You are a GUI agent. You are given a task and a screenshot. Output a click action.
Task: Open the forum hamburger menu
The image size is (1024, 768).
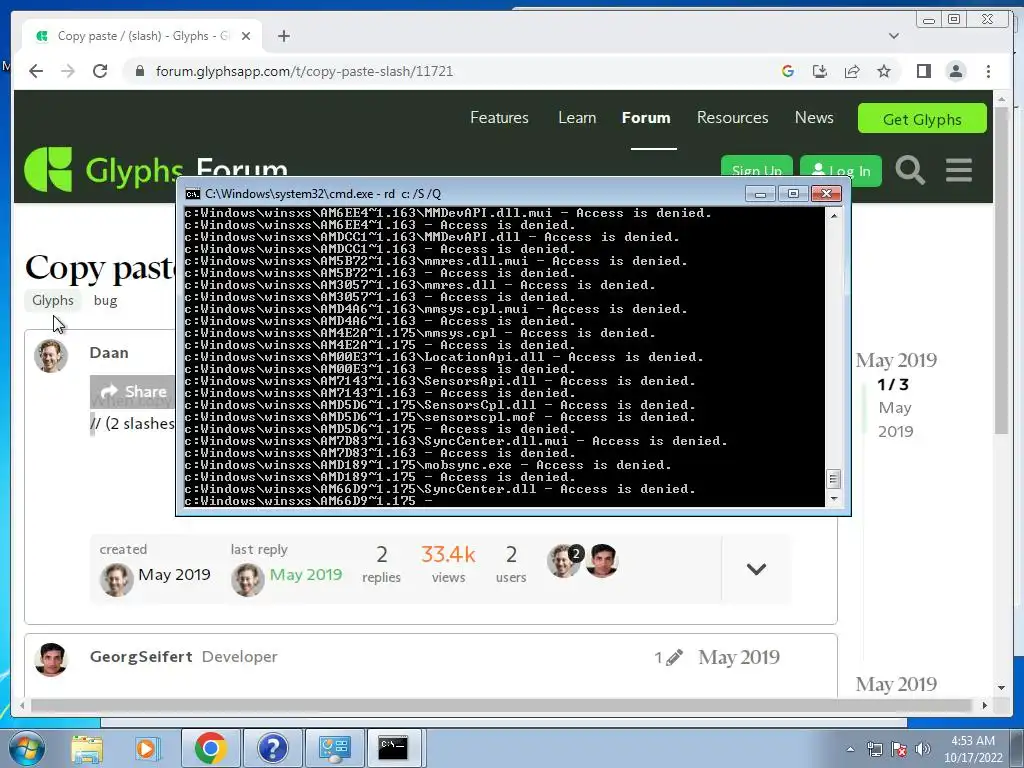click(x=959, y=170)
